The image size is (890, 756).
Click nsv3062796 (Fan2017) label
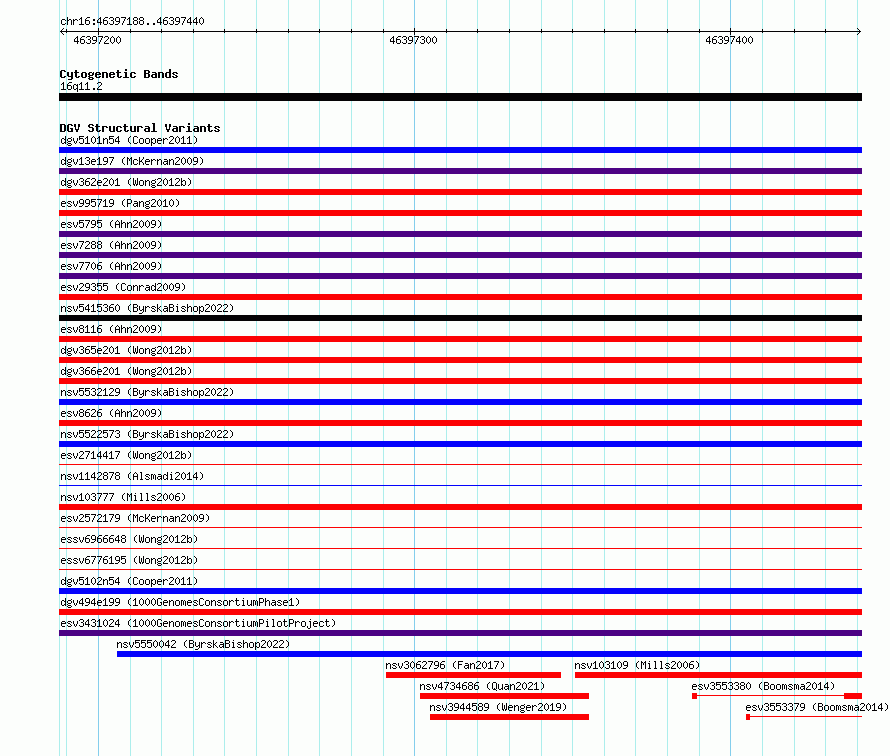click(445, 665)
